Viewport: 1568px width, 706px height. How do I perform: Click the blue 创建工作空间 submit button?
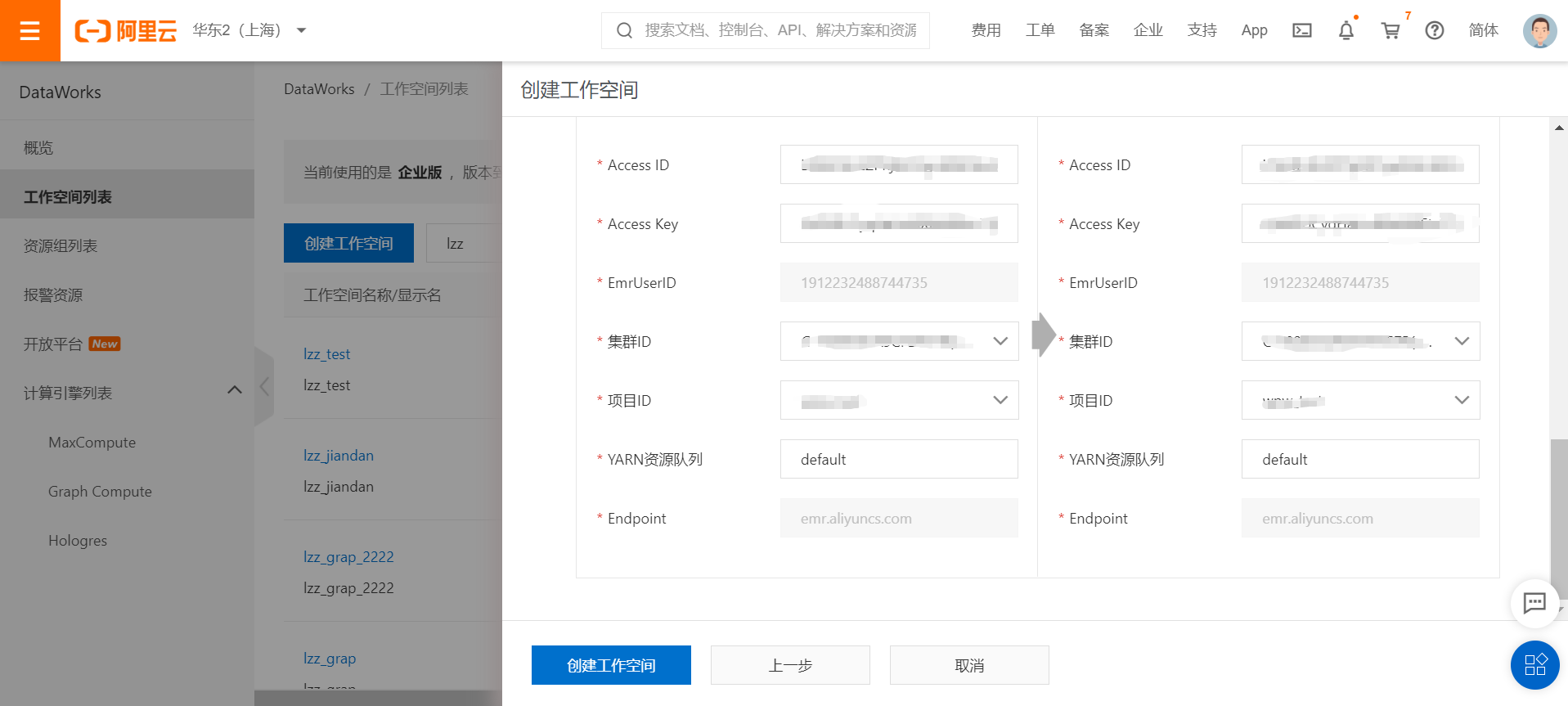pyautogui.click(x=611, y=665)
